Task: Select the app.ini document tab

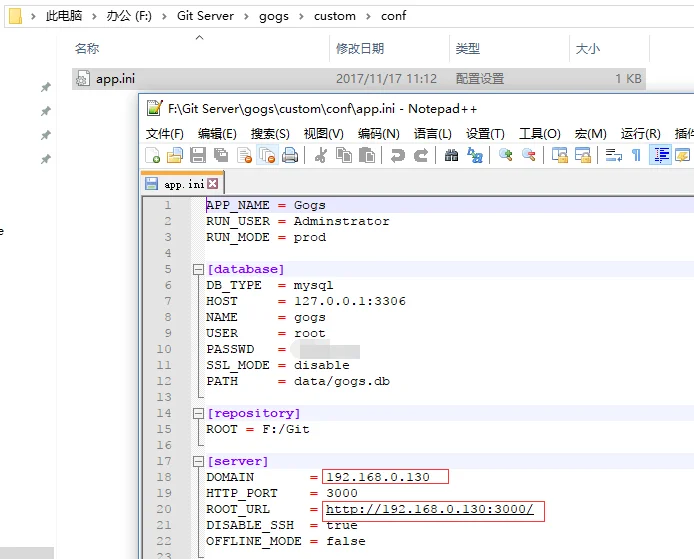Action: (182, 184)
